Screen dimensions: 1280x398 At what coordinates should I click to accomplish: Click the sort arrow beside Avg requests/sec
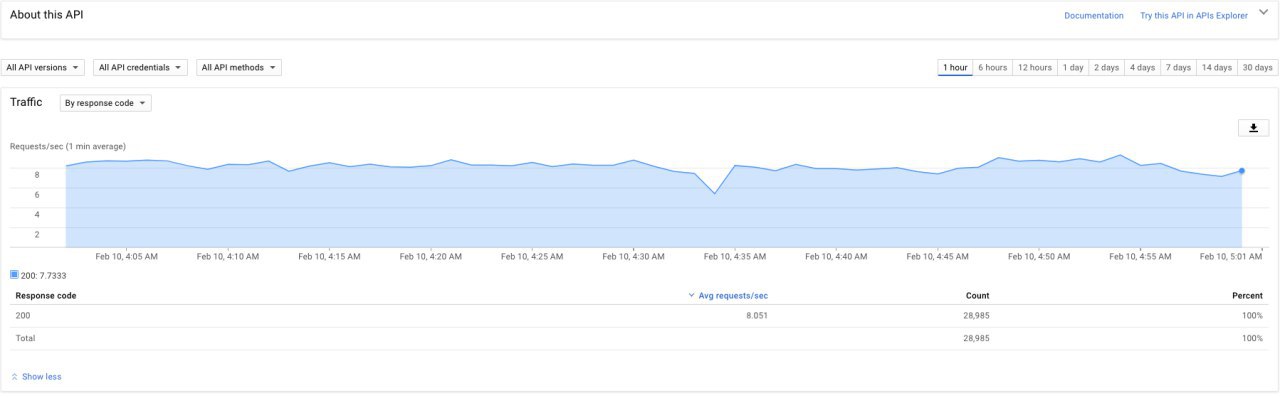point(691,296)
